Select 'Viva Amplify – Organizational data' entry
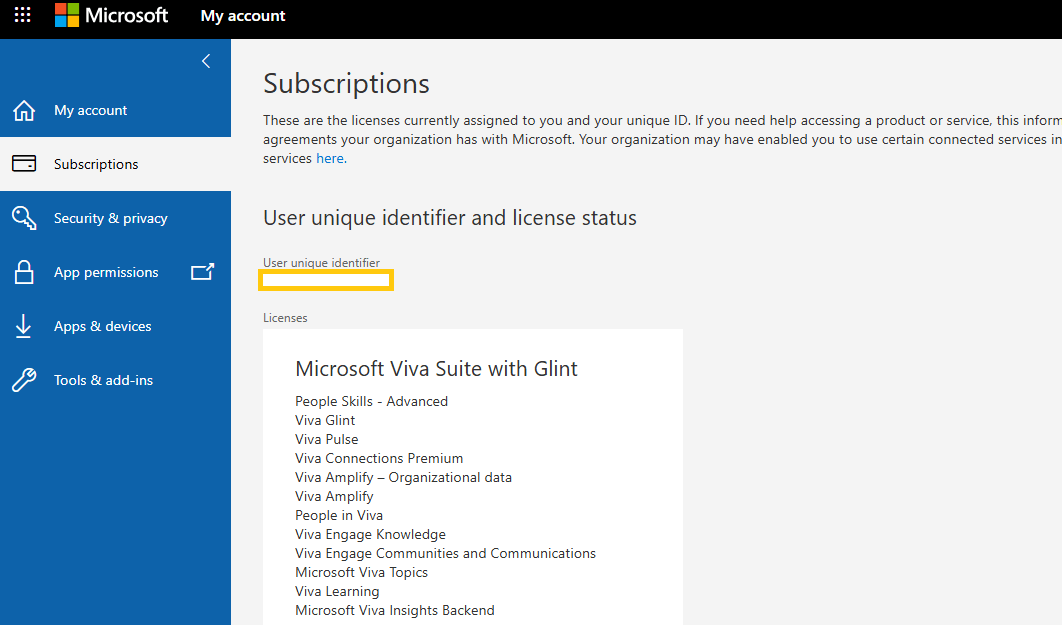This screenshot has height=625, width=1062. 404,477
